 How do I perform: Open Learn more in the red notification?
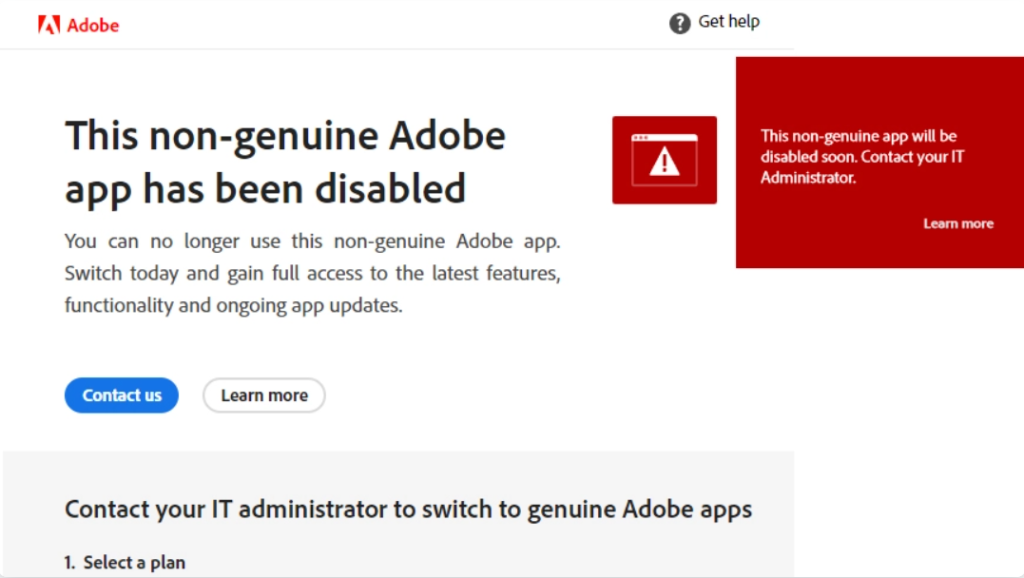(x=958, y=223)
